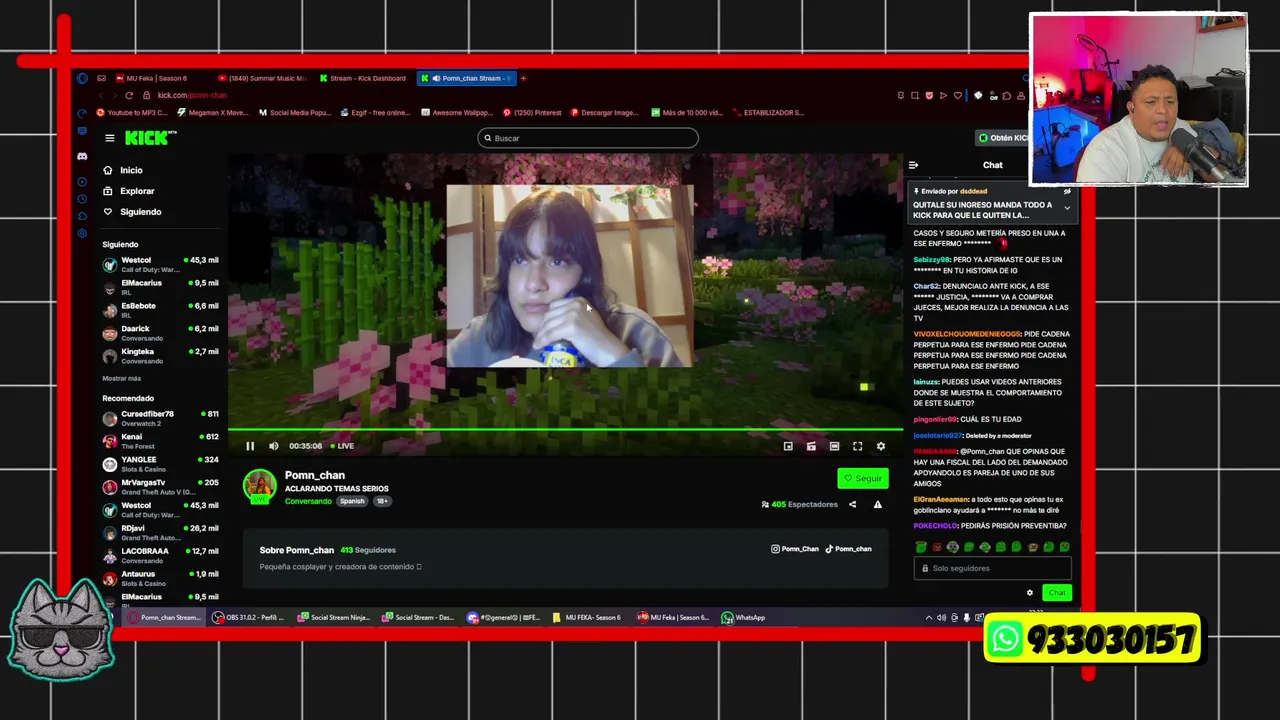Open Kingteka channel in sidebar
This screenshot has height=720, width=1280.
[x=160, y=356]
